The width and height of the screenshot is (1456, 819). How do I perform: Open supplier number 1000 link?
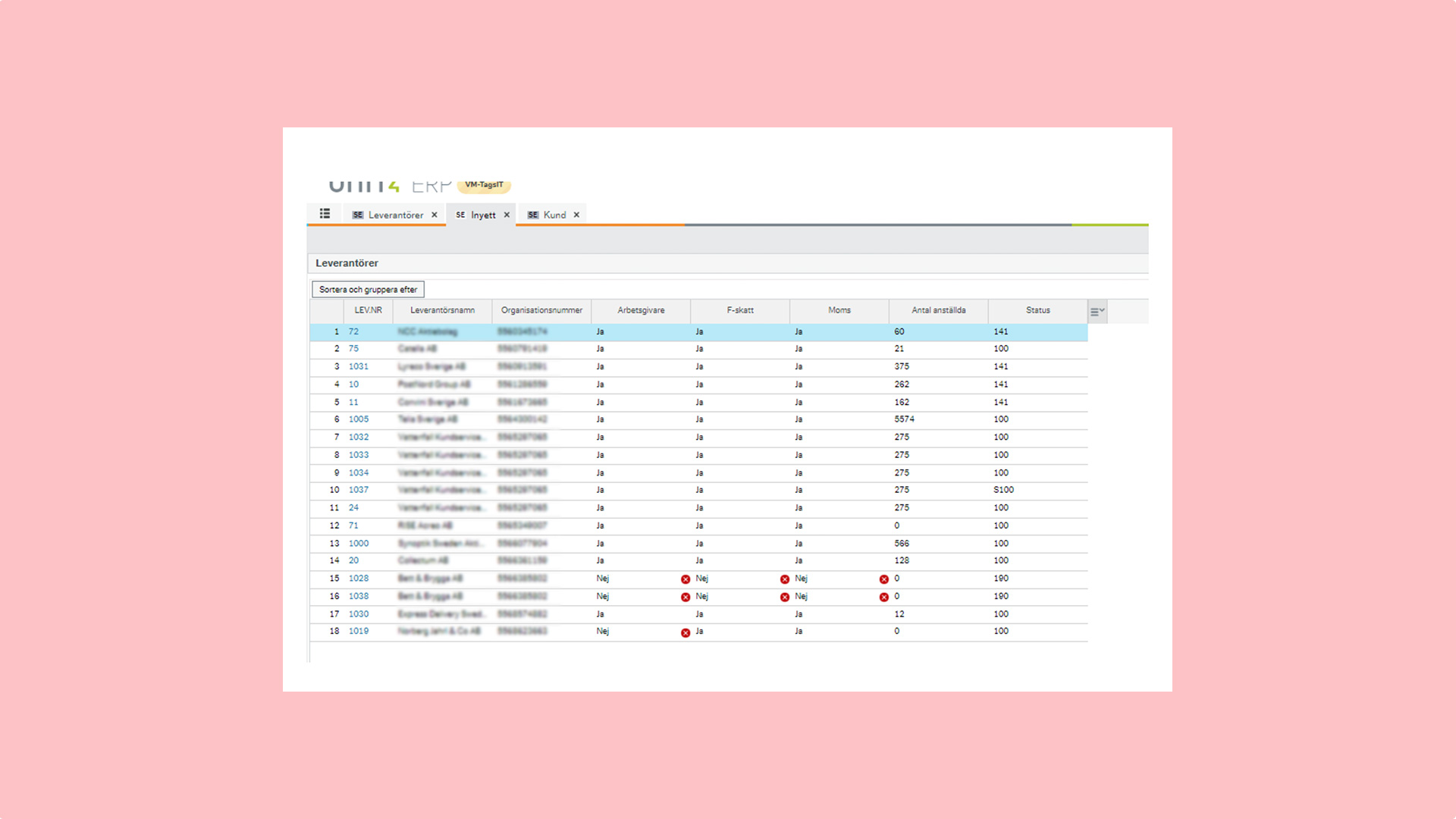(359, 543)
